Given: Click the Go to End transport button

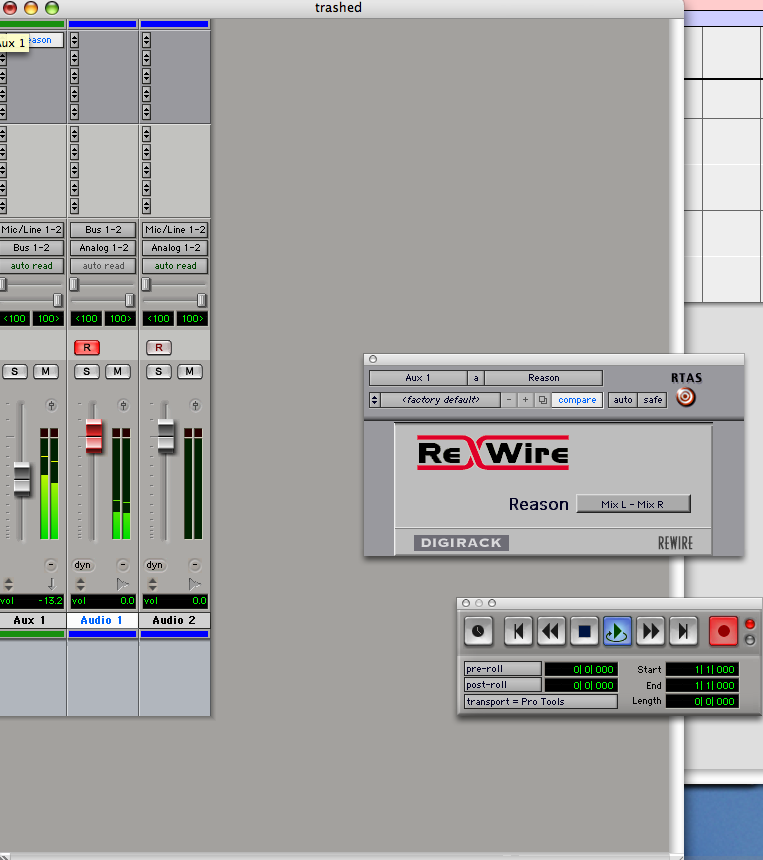Looking at the screenshot, I should pyautogui.click(x=684, y=631).
